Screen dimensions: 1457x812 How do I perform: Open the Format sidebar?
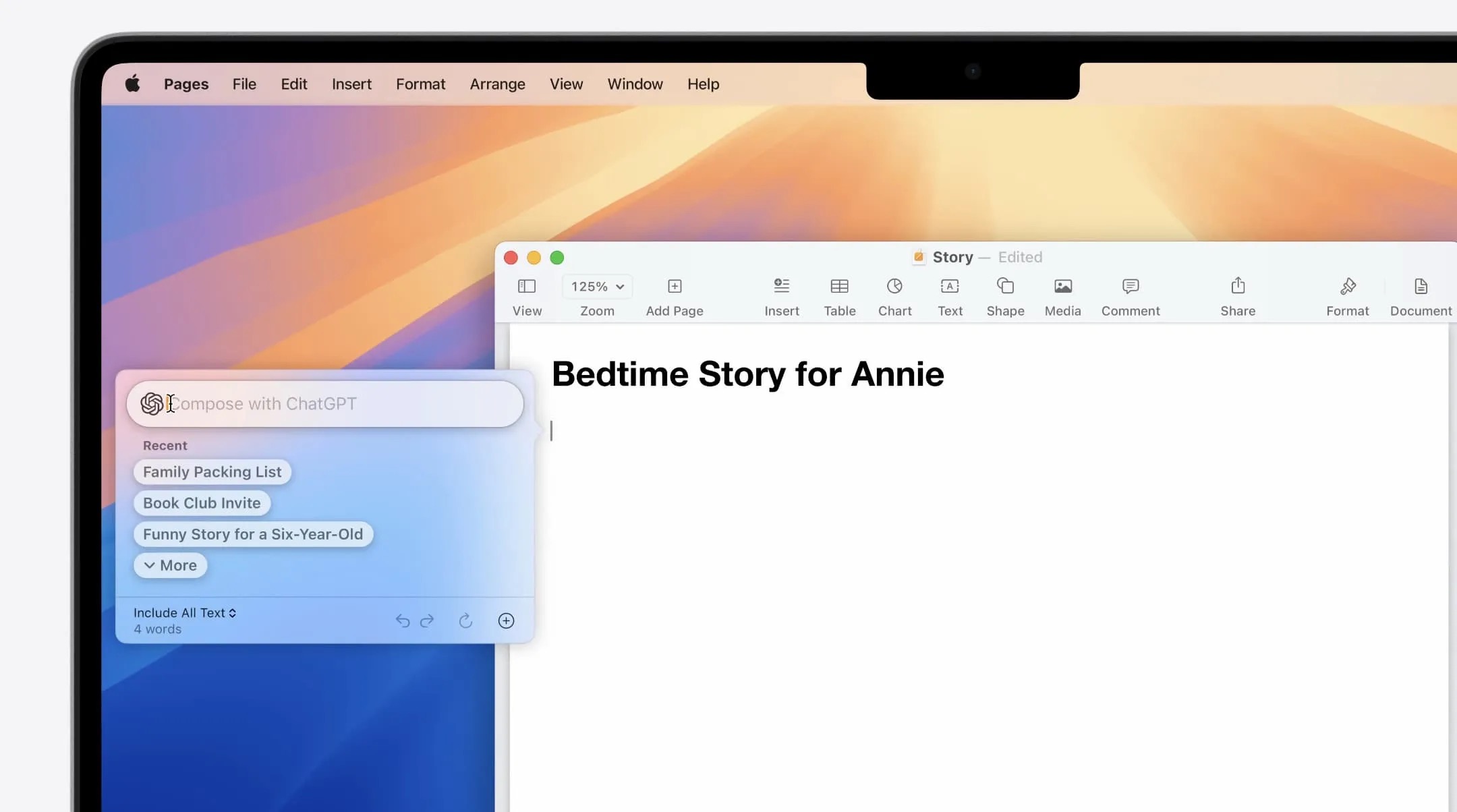1347,295
